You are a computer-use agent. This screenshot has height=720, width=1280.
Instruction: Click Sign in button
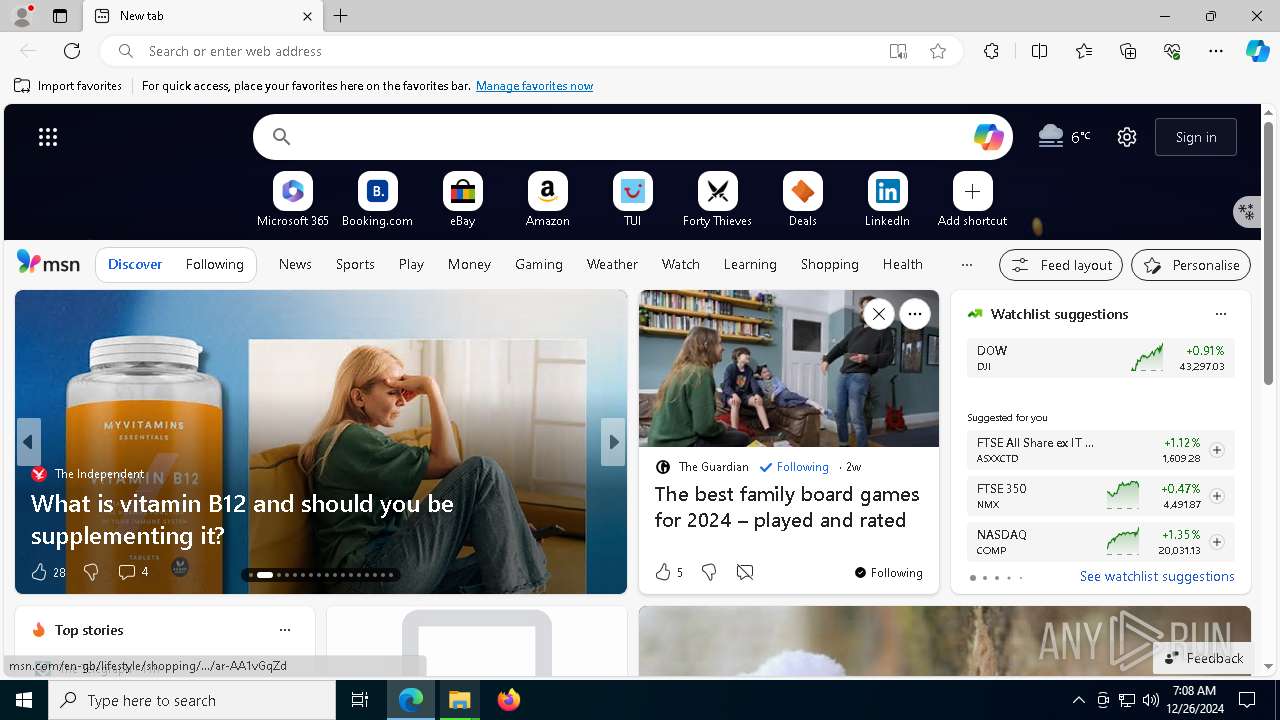point(1196,137)
